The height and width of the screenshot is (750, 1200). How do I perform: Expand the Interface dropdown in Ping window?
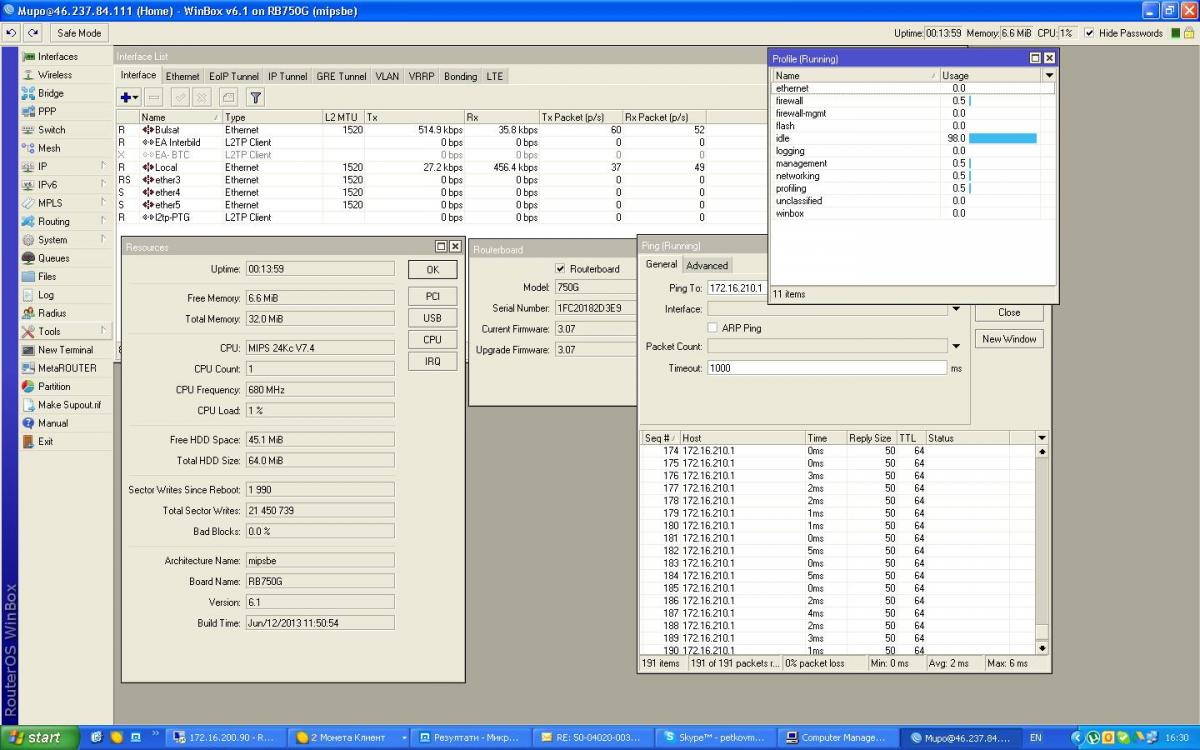(956, 309)
